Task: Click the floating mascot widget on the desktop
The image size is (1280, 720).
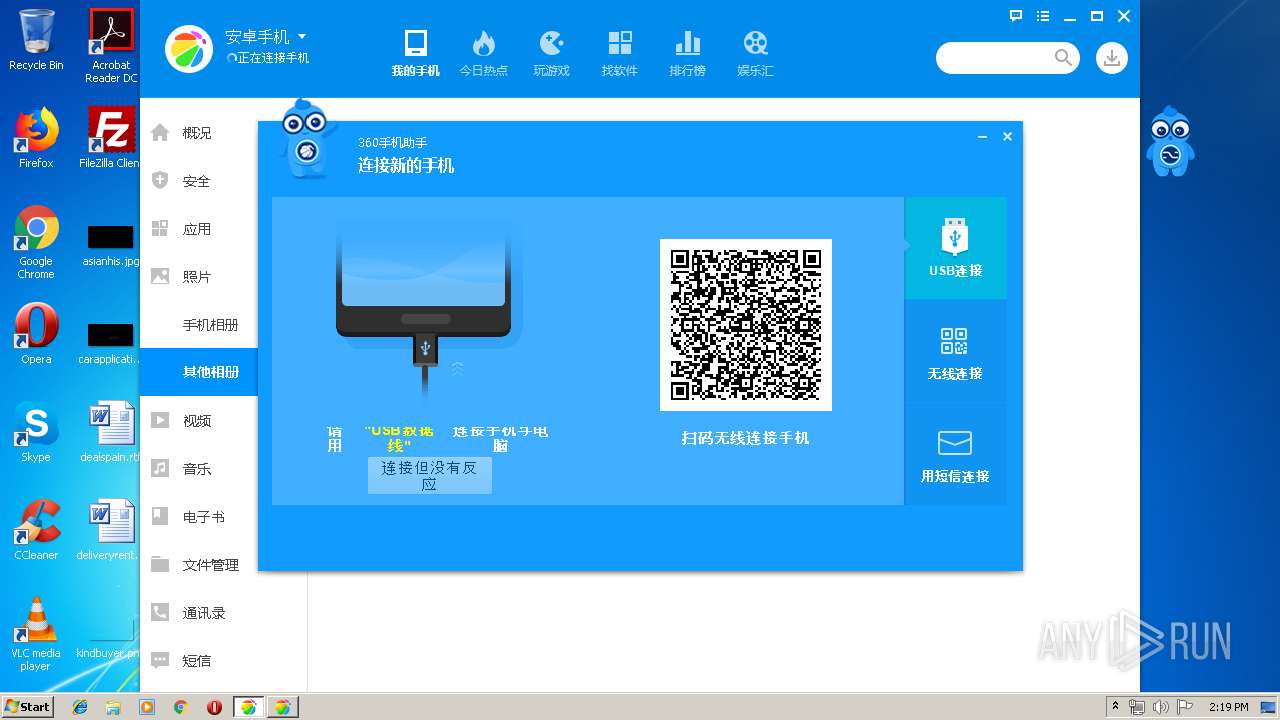Action: (1170, 141)
